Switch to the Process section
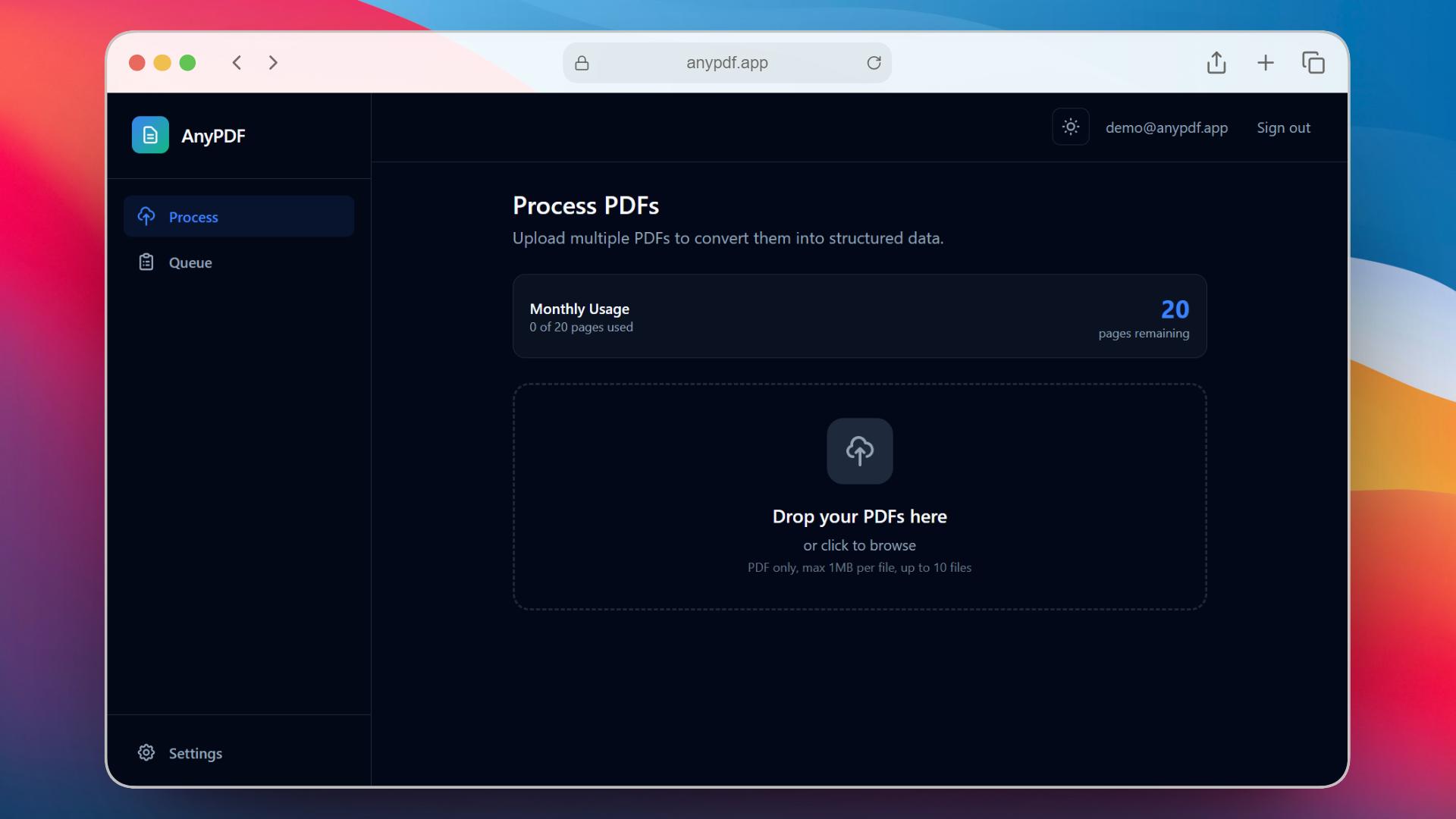Screen dimensions: 1456x819 point(193,216)
